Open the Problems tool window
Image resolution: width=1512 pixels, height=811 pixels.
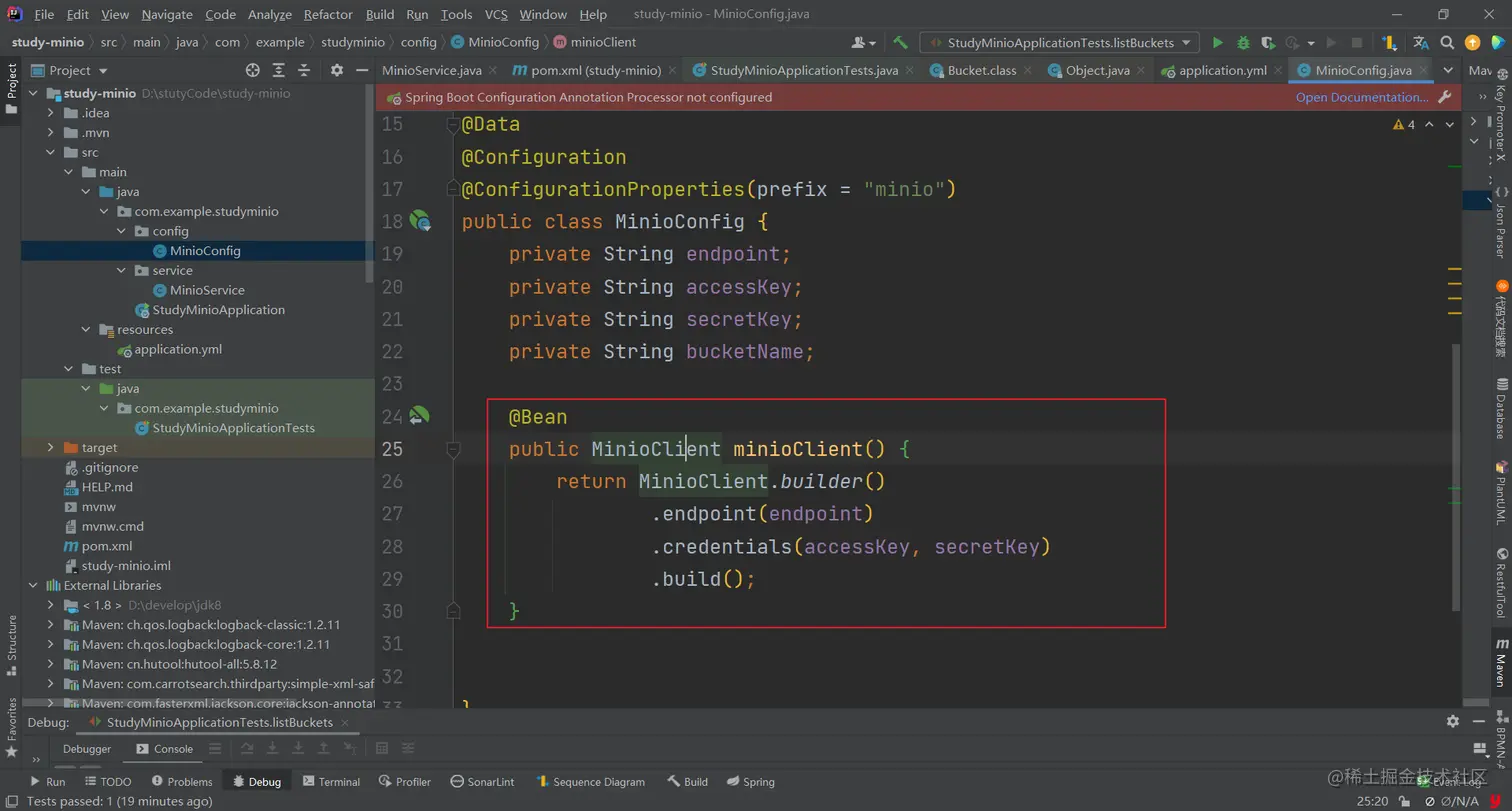[x=182, y=782]
